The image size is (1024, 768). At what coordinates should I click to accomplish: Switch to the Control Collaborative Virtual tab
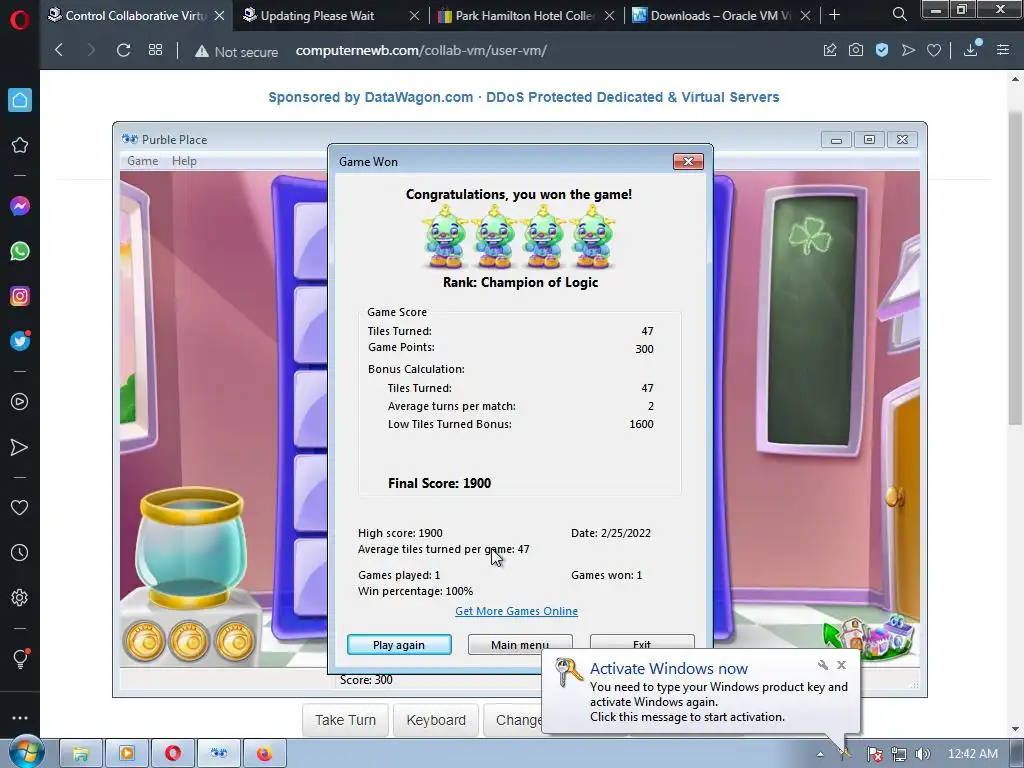(x=136, y=16)
